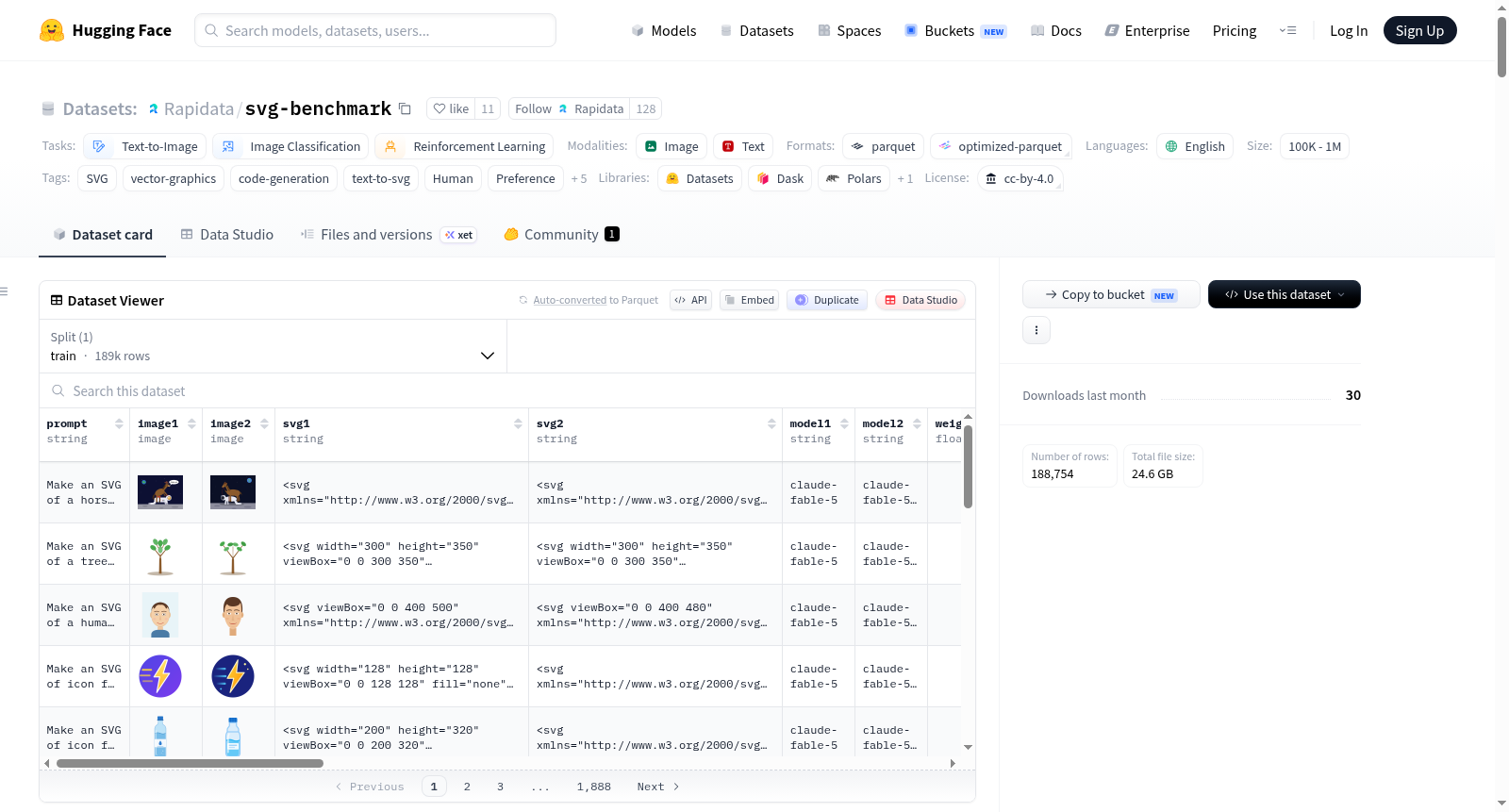Show the 5 additional tags
Viewport: 1509px width, 812px height.
[578, 178]
